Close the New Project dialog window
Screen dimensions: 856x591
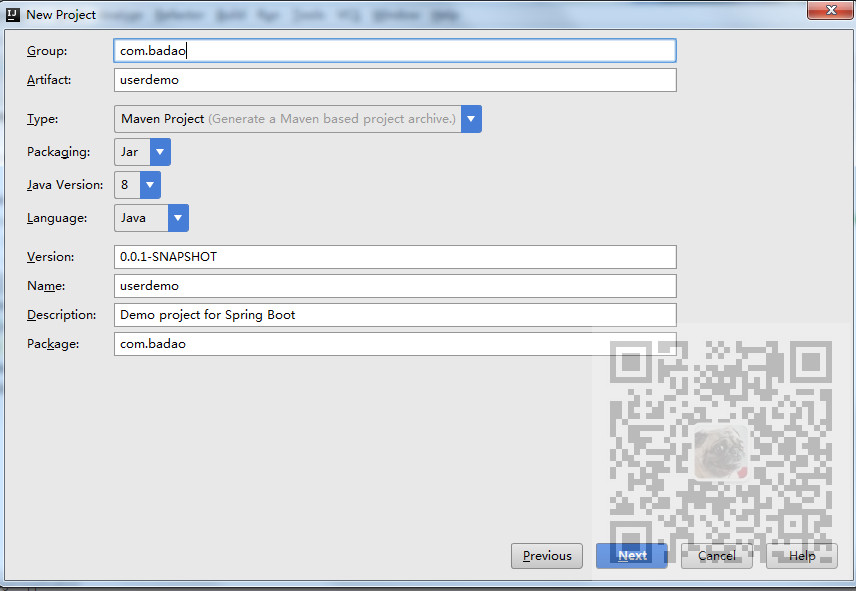pyautogui.click(x=830, y=10)
